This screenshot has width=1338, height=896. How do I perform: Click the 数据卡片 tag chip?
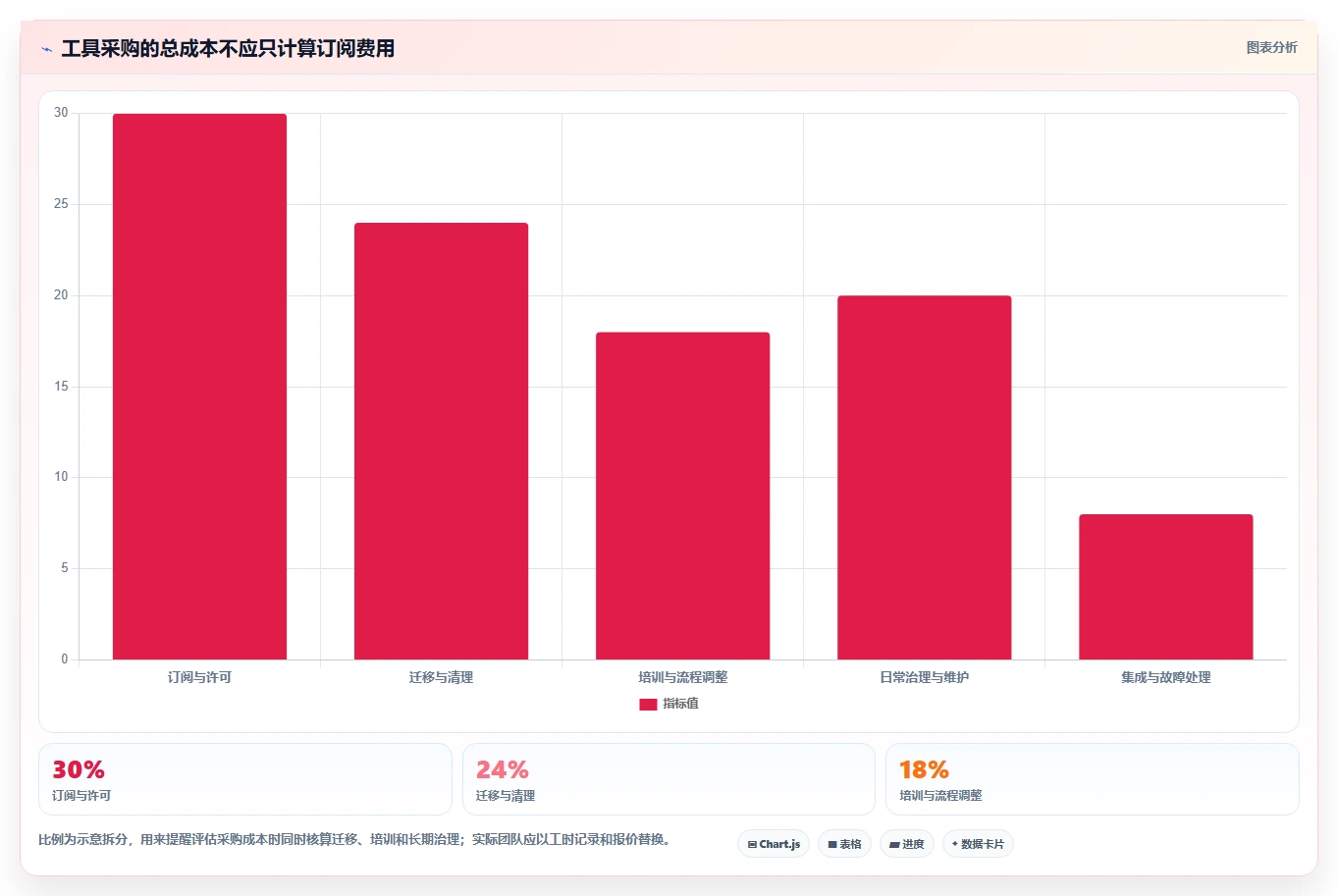coord(978,844)
